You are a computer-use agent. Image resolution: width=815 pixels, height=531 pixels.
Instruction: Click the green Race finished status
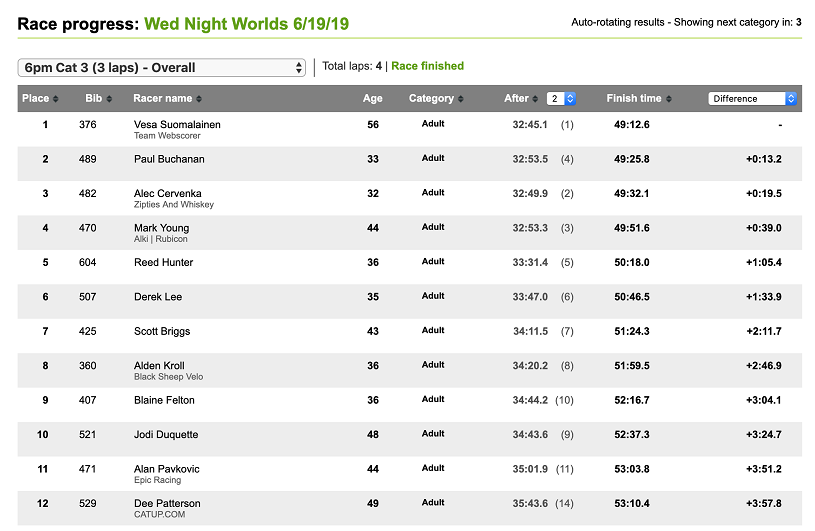point(427,66)
